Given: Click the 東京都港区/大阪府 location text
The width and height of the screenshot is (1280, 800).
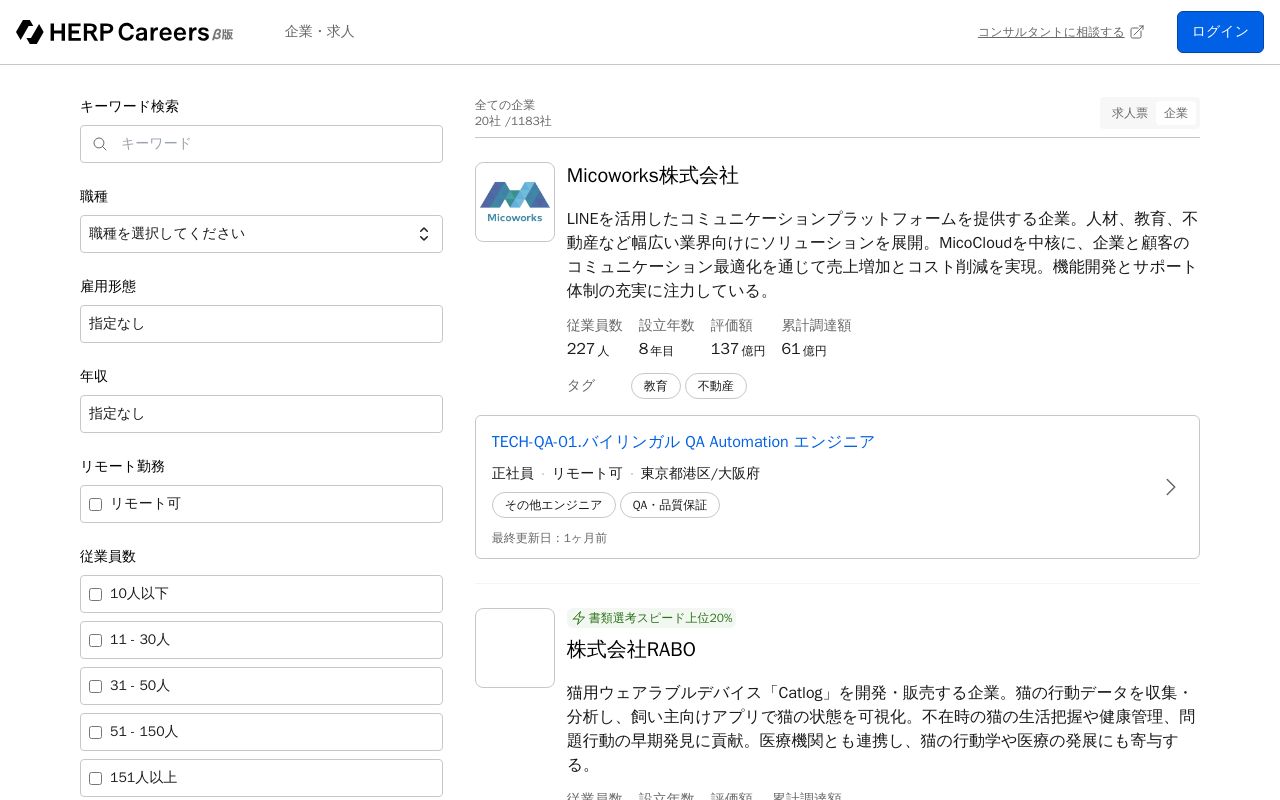Looking at the screenshot, I should pyautogui.click(x=700, y=473).
